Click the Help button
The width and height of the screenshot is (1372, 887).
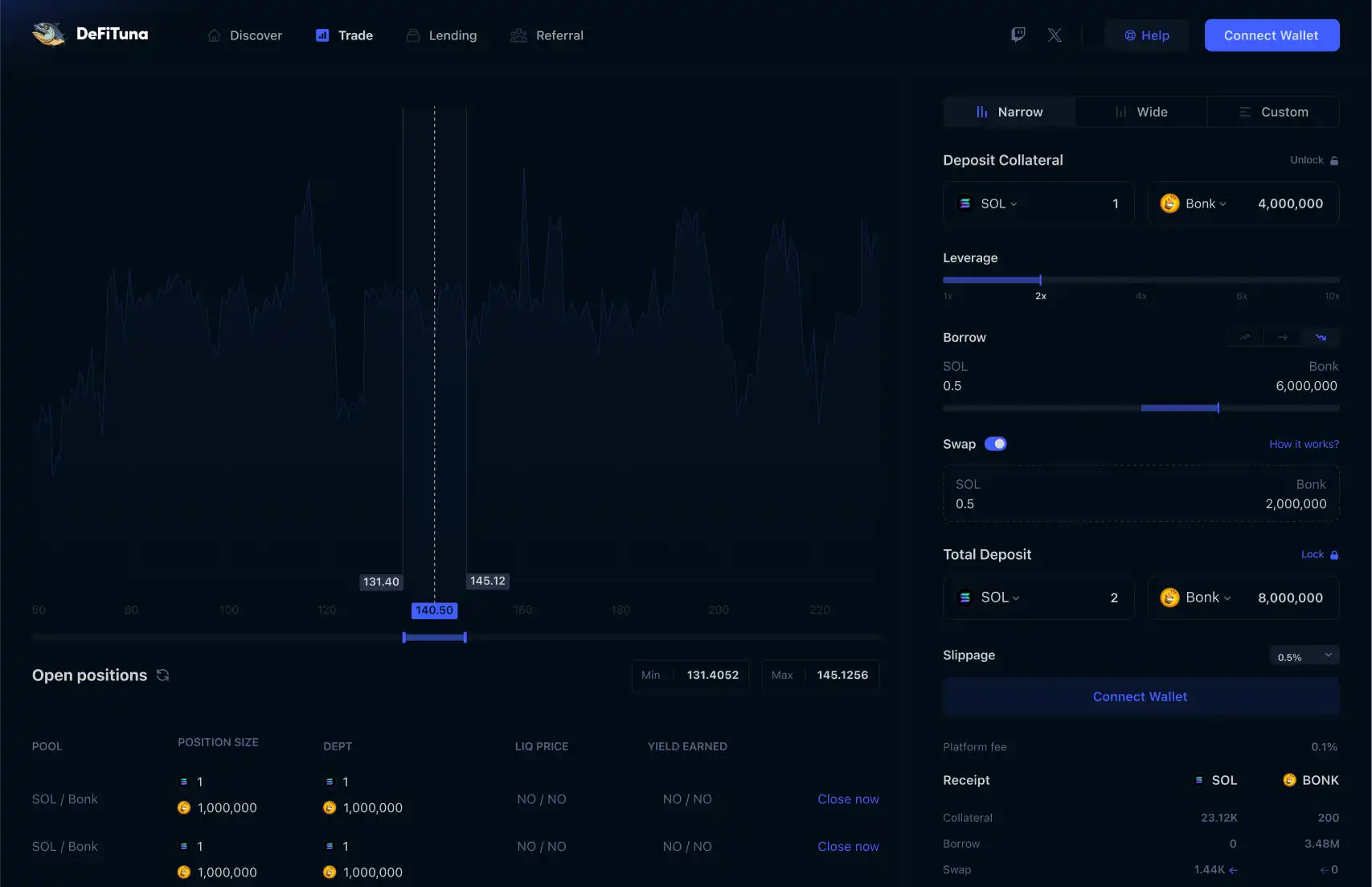(x=1146, y=35)
